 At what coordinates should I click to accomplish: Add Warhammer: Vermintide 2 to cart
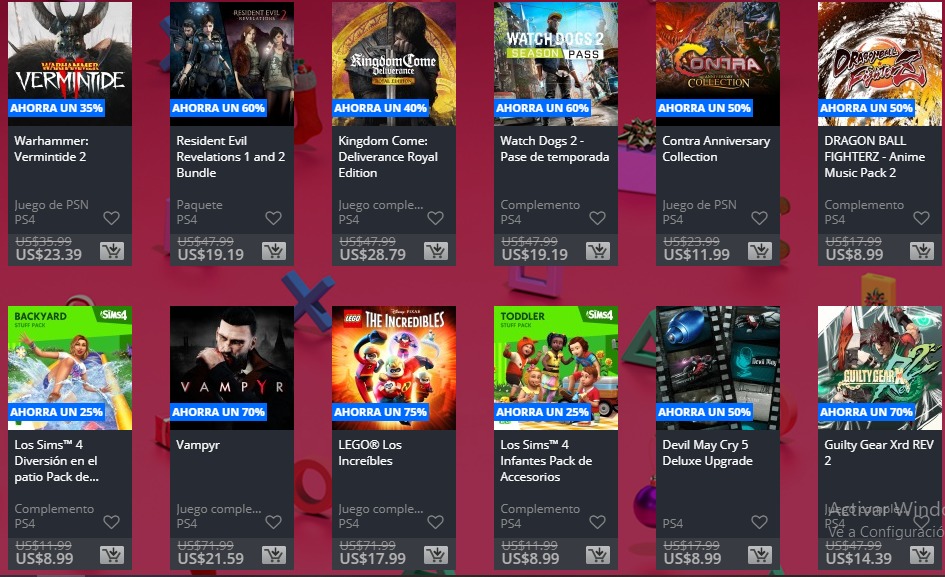point(111,251)
